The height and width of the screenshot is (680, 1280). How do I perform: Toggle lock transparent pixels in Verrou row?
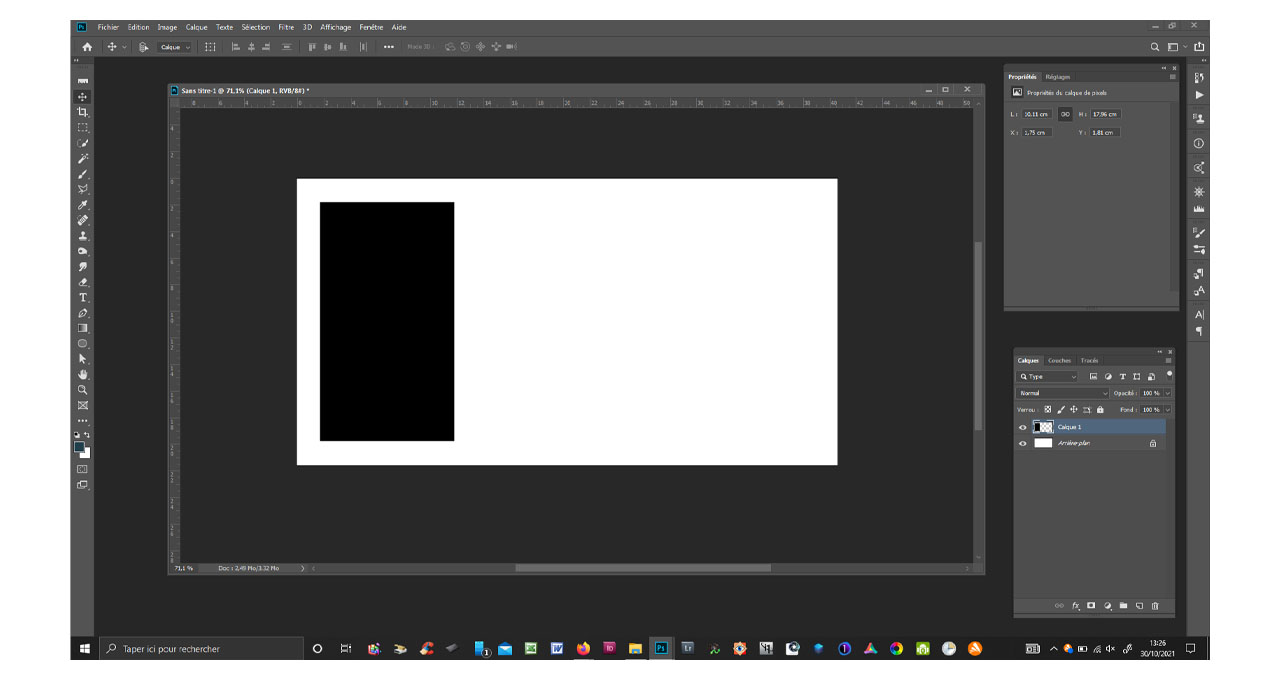[1048, 409]
